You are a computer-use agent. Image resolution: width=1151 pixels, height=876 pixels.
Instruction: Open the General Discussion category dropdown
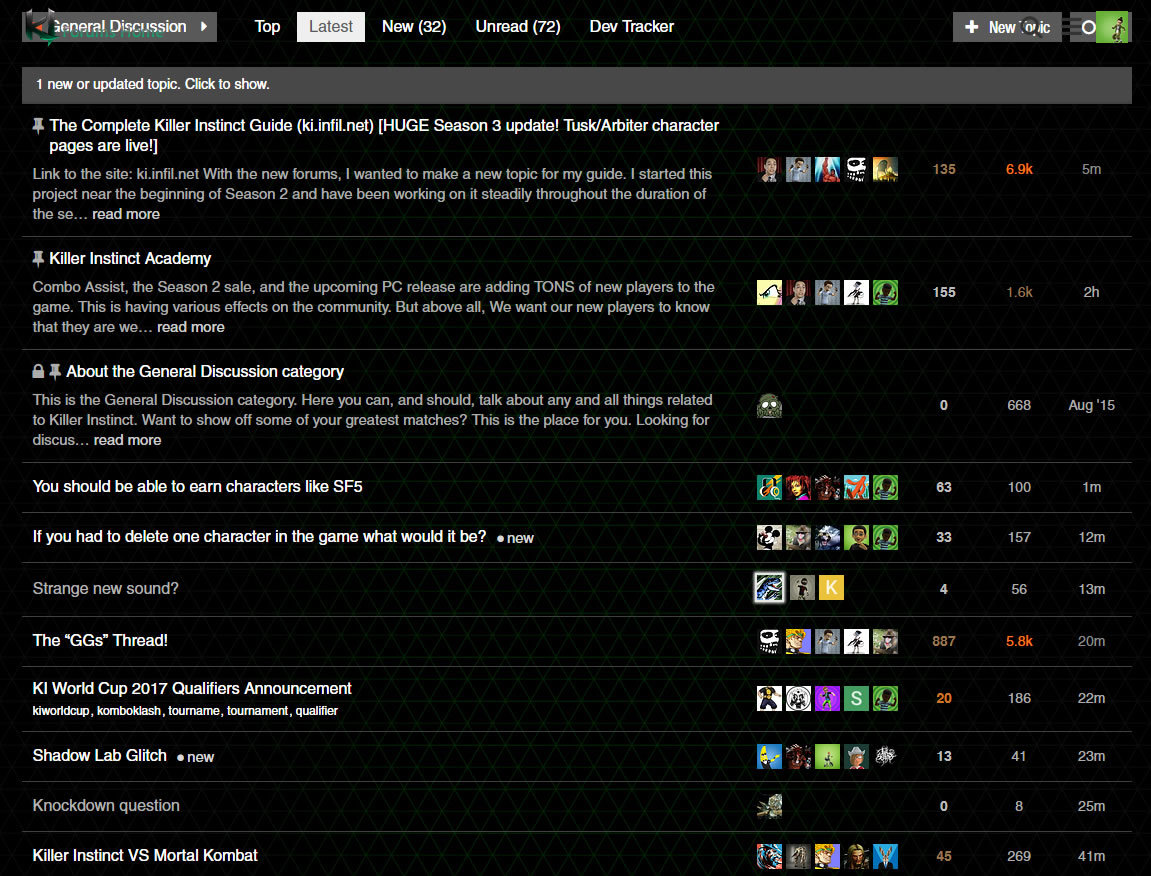[x=119, y=27]
